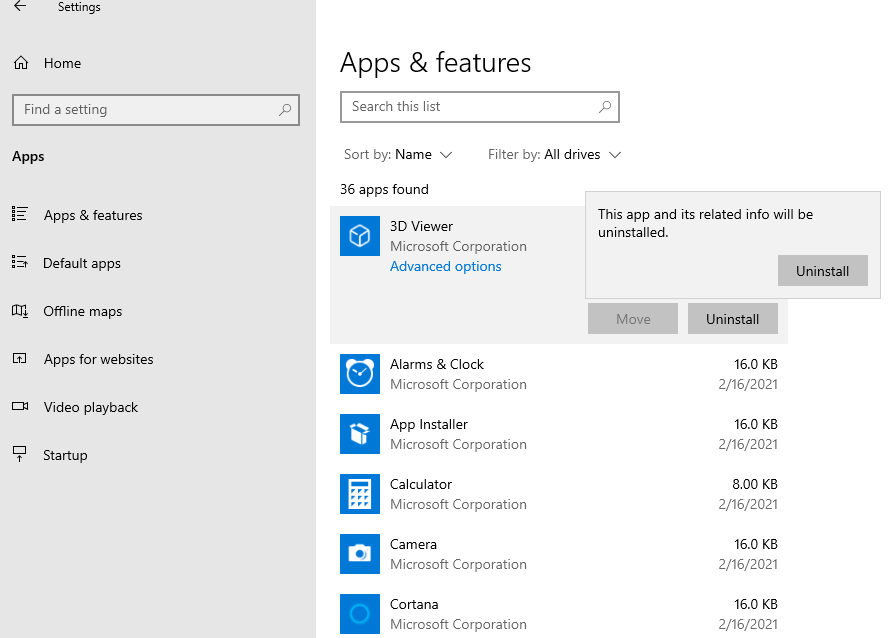Screen dimensions: 892x638
Task: Open Advanced options for 3D Viewer
Action: [445, 266]
